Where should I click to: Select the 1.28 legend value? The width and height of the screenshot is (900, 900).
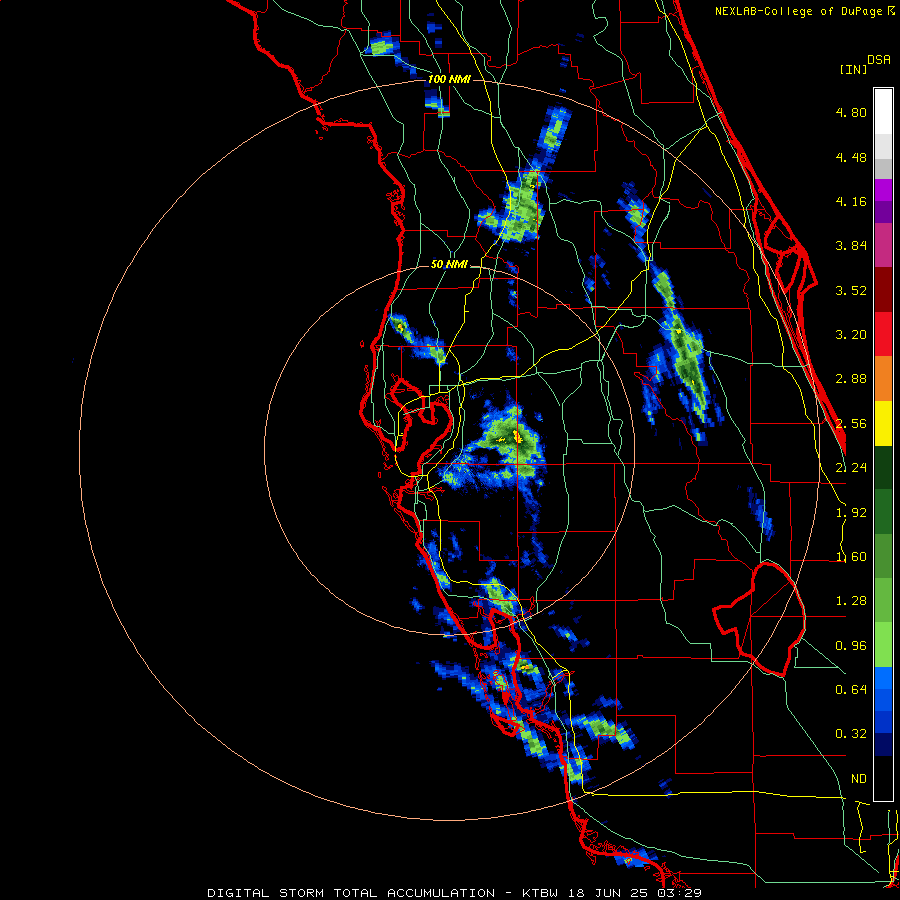[x=851, y=601]
